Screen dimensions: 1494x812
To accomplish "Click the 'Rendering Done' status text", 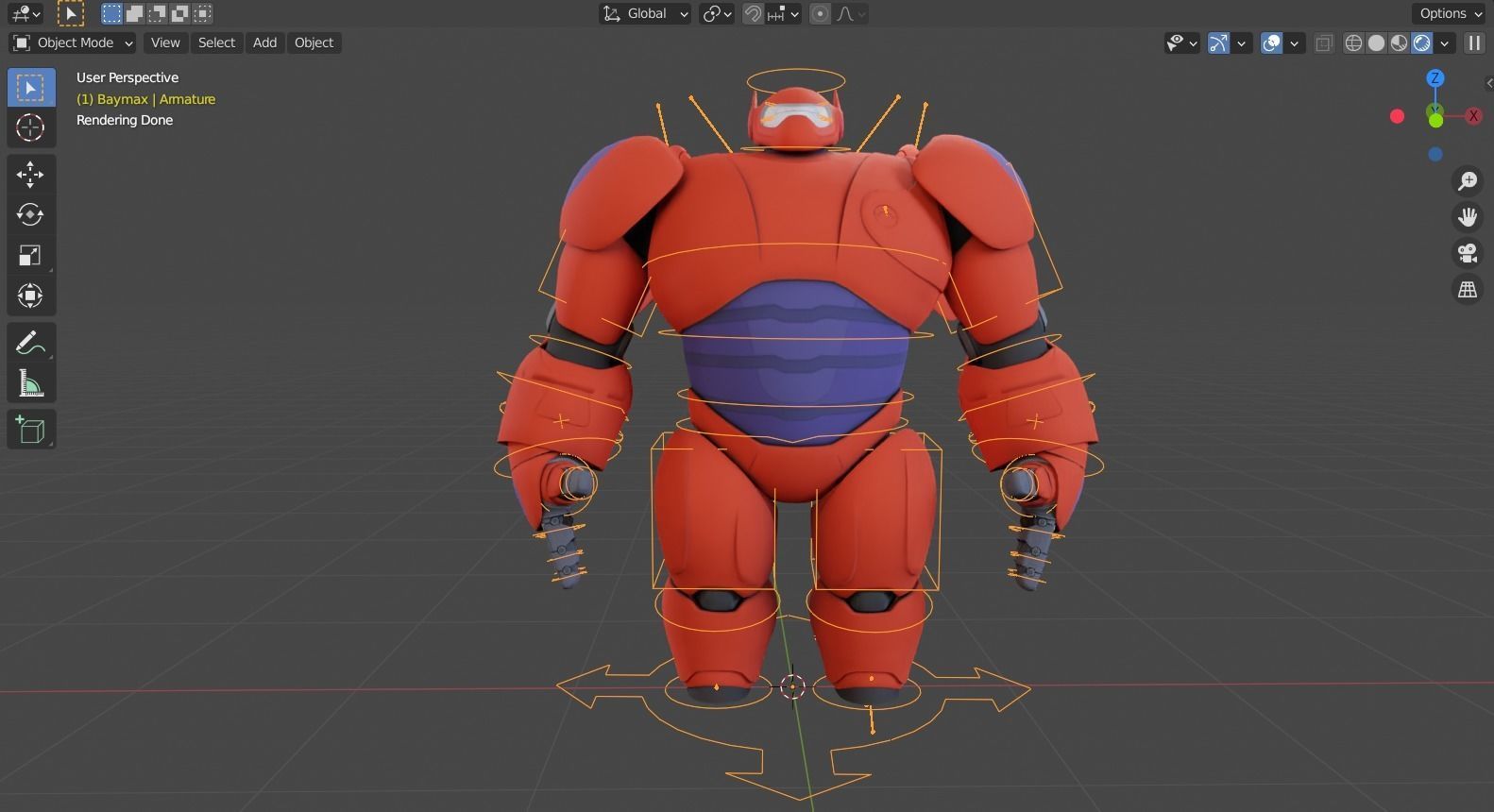I will (x=125, y=120).
